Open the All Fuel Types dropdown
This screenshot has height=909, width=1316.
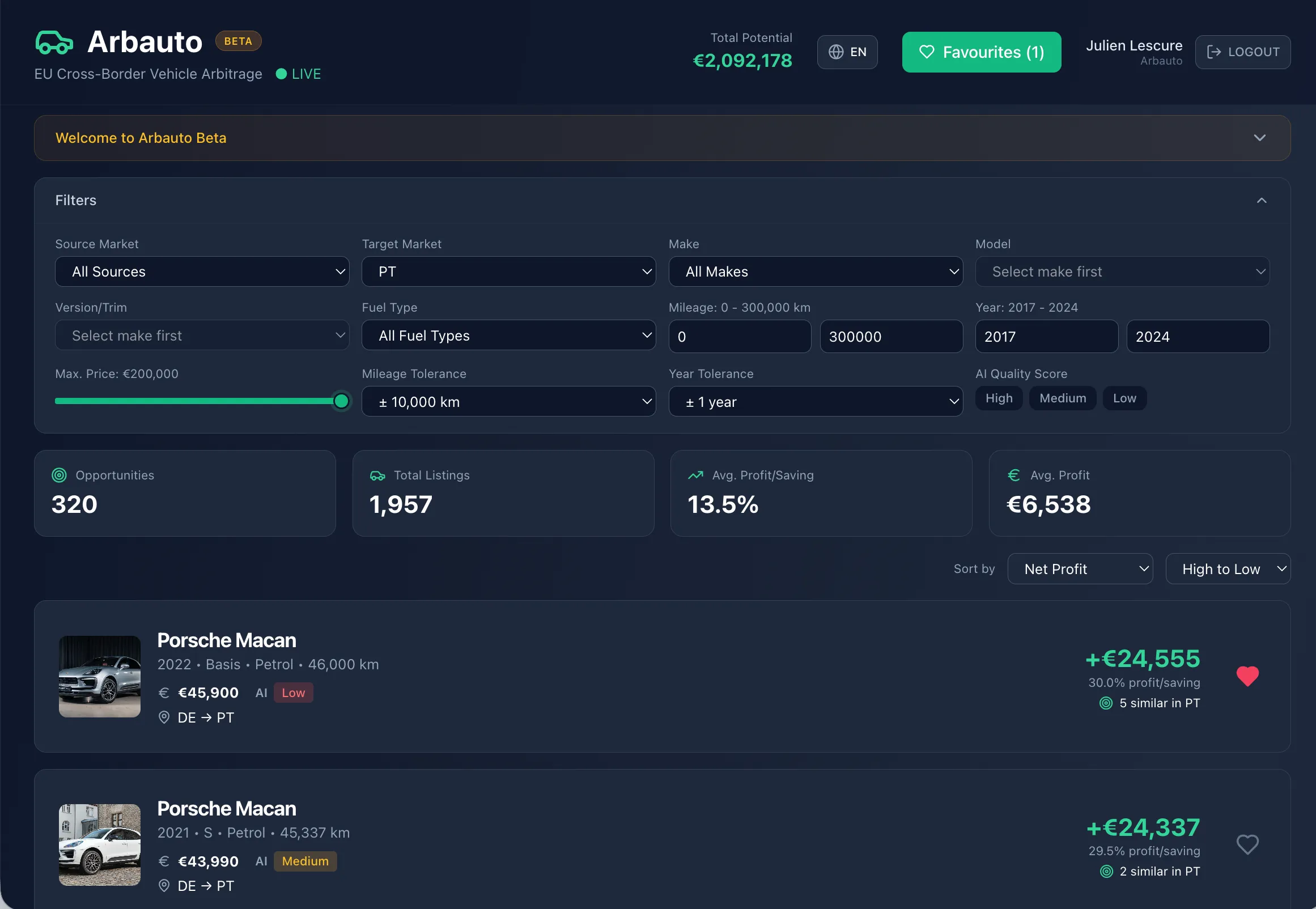(508, 335)
